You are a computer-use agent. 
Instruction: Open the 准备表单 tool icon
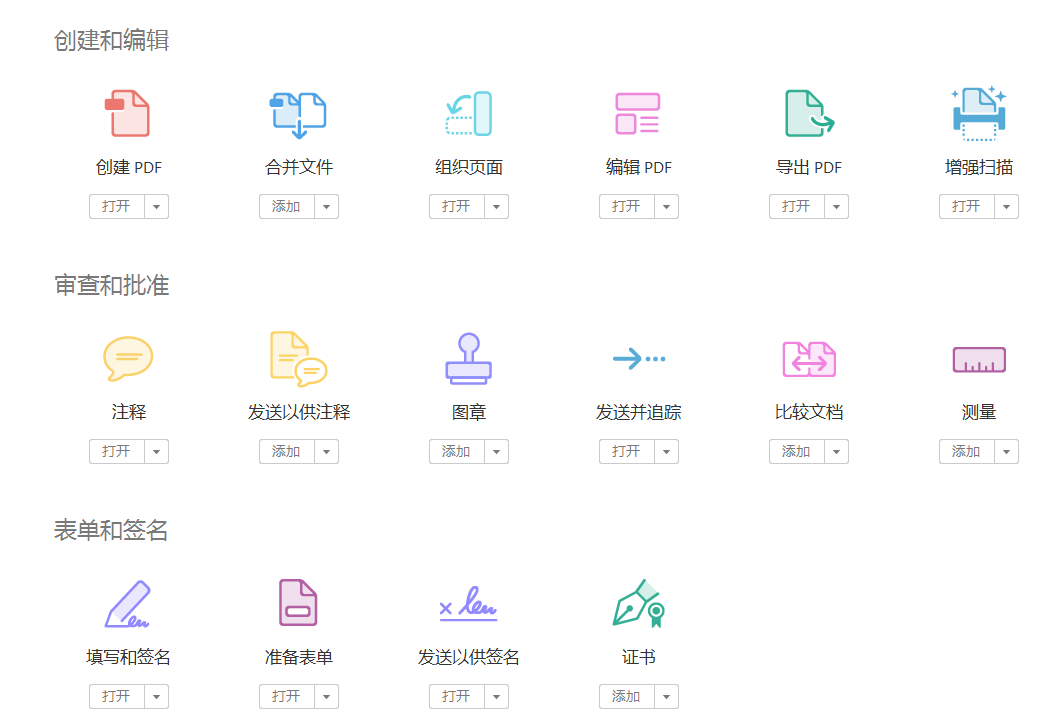point(298,602)
